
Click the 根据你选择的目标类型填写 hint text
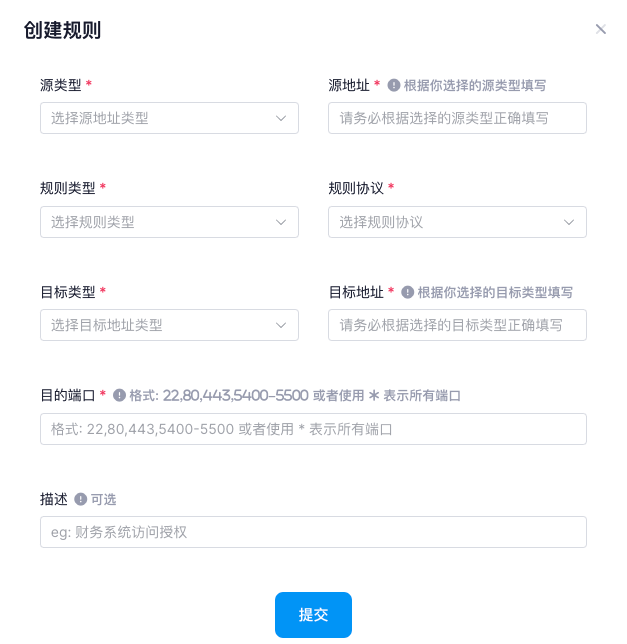pyautogui.click(x=495, y=293)
